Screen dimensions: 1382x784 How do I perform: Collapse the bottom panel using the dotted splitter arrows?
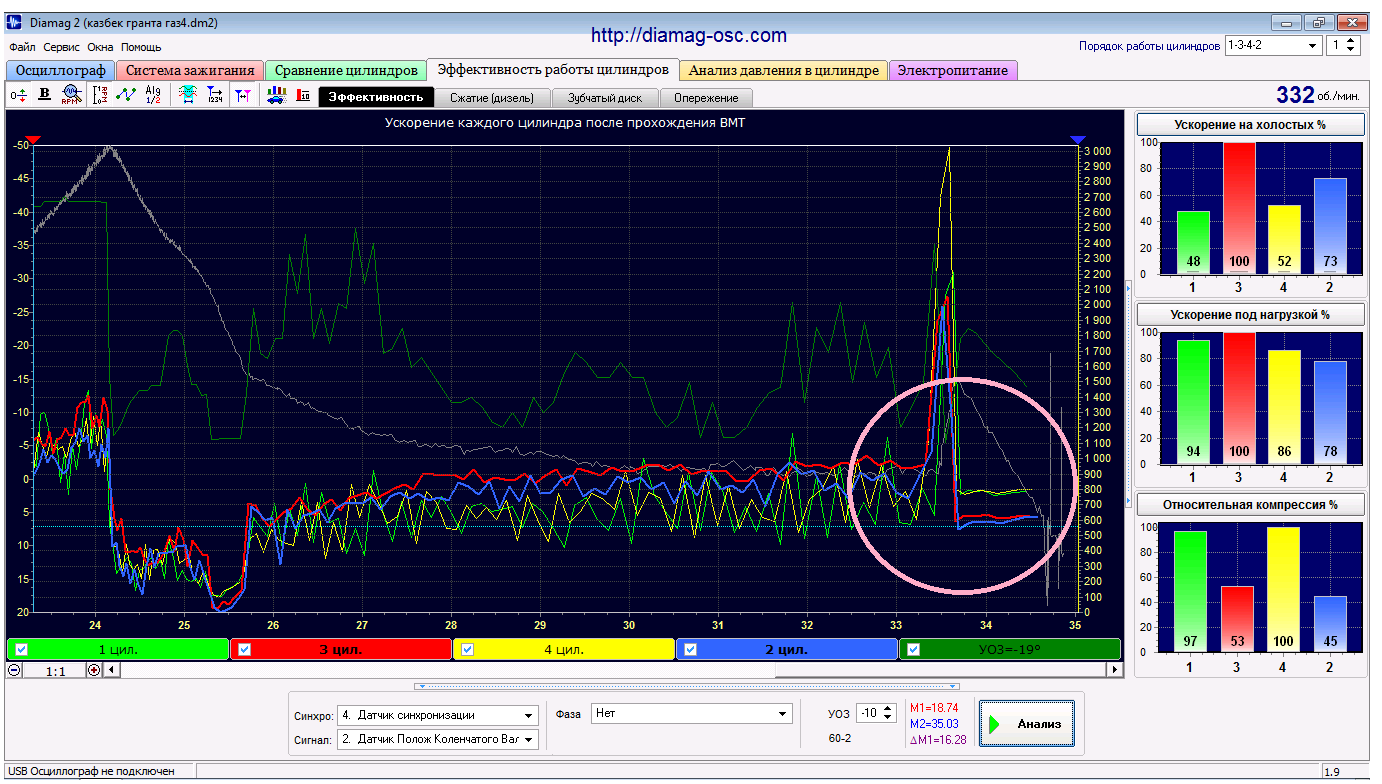pyautogui.click(x=687, y=686)
